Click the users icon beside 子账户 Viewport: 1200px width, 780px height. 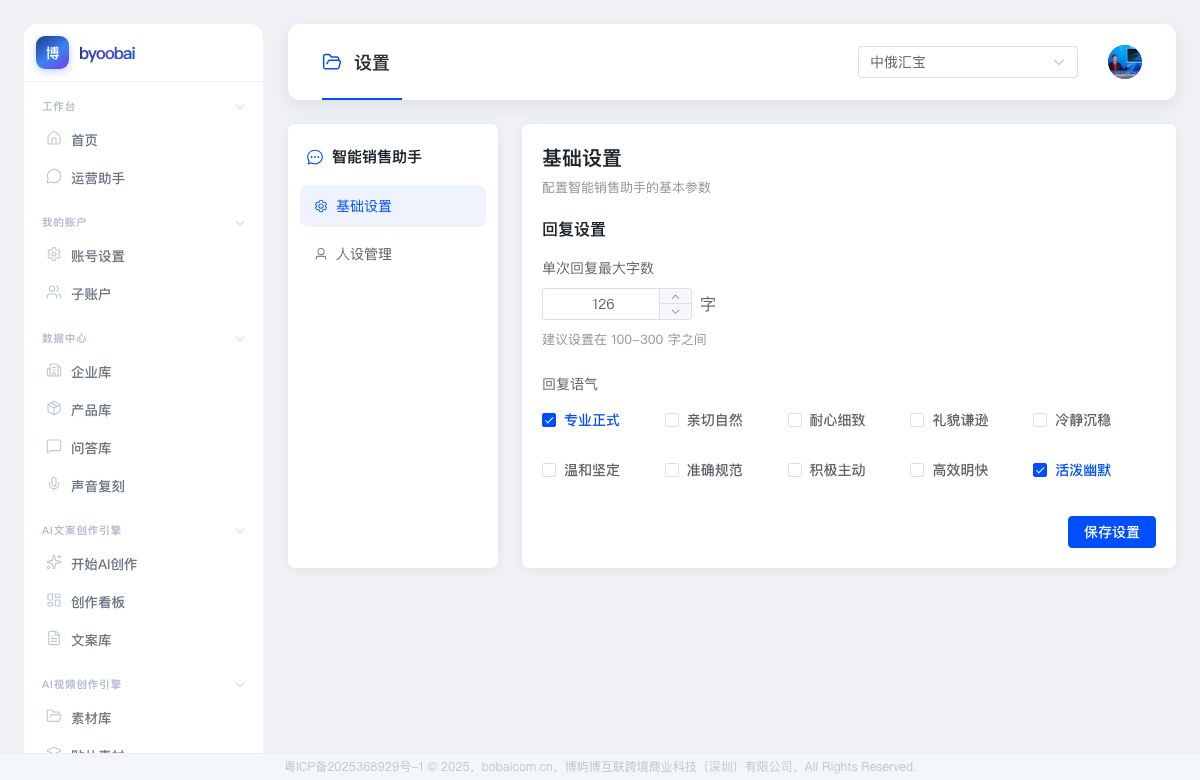[54, 293]
